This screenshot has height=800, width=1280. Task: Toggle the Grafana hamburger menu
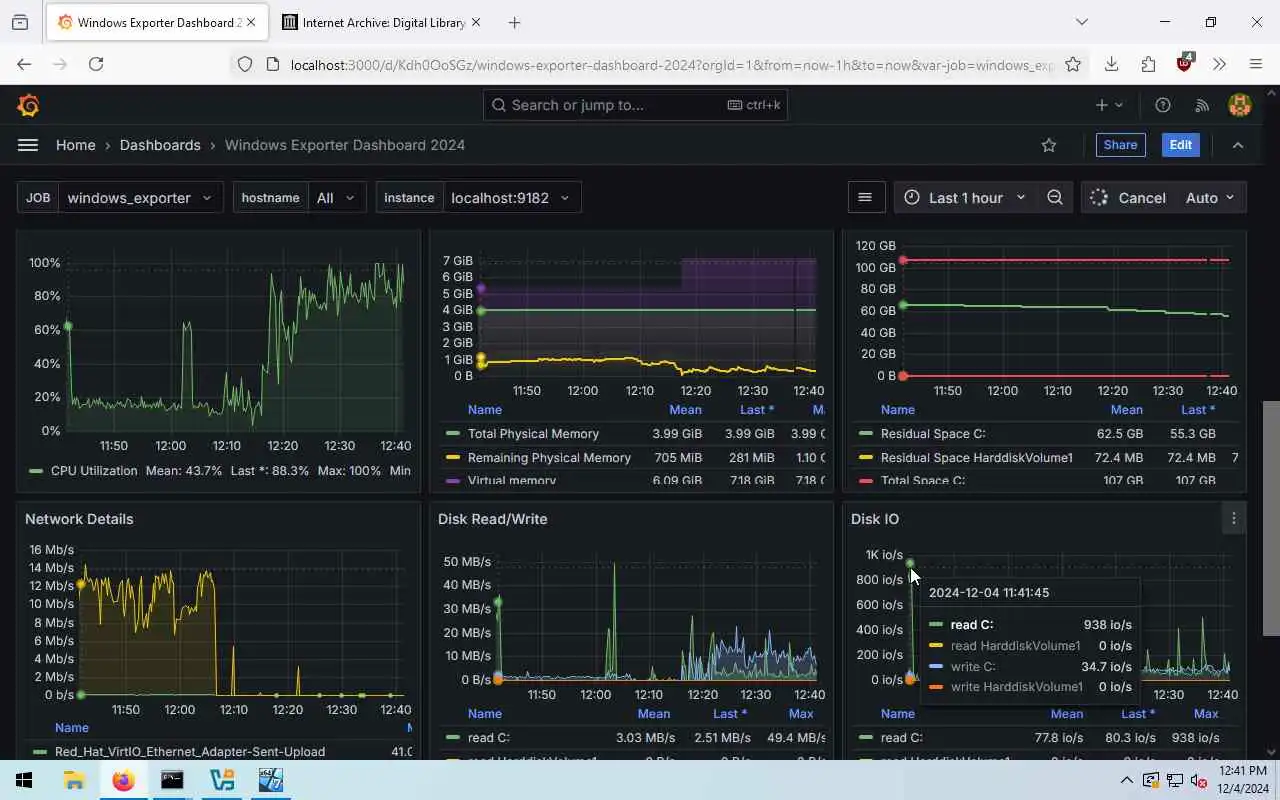point(28,145)
